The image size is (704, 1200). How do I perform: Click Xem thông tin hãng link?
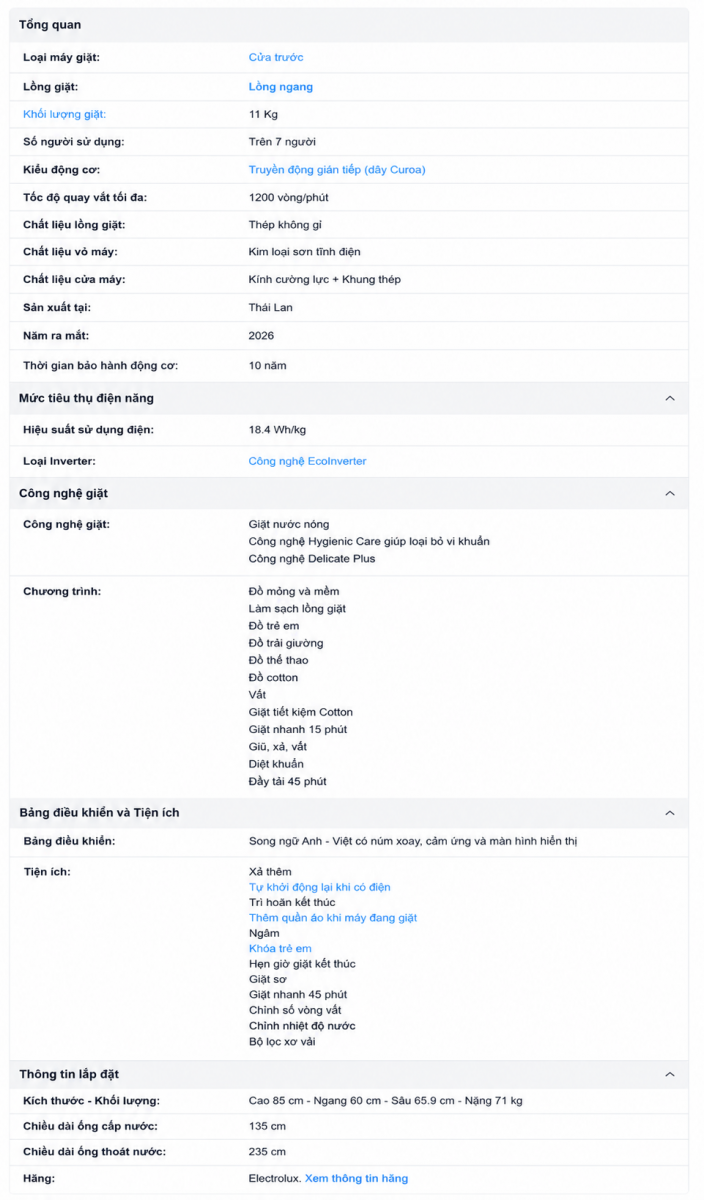[x=357, y=1178]
